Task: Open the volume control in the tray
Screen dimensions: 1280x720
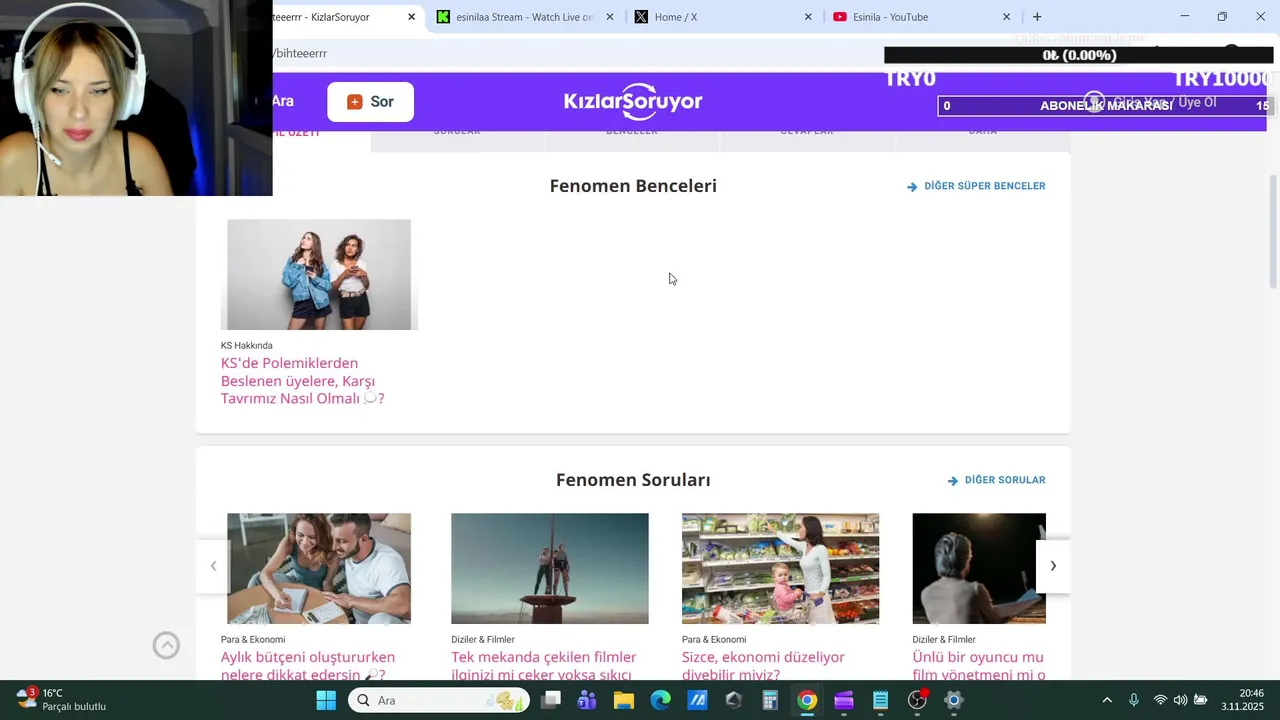Action: coord(1180,700)
